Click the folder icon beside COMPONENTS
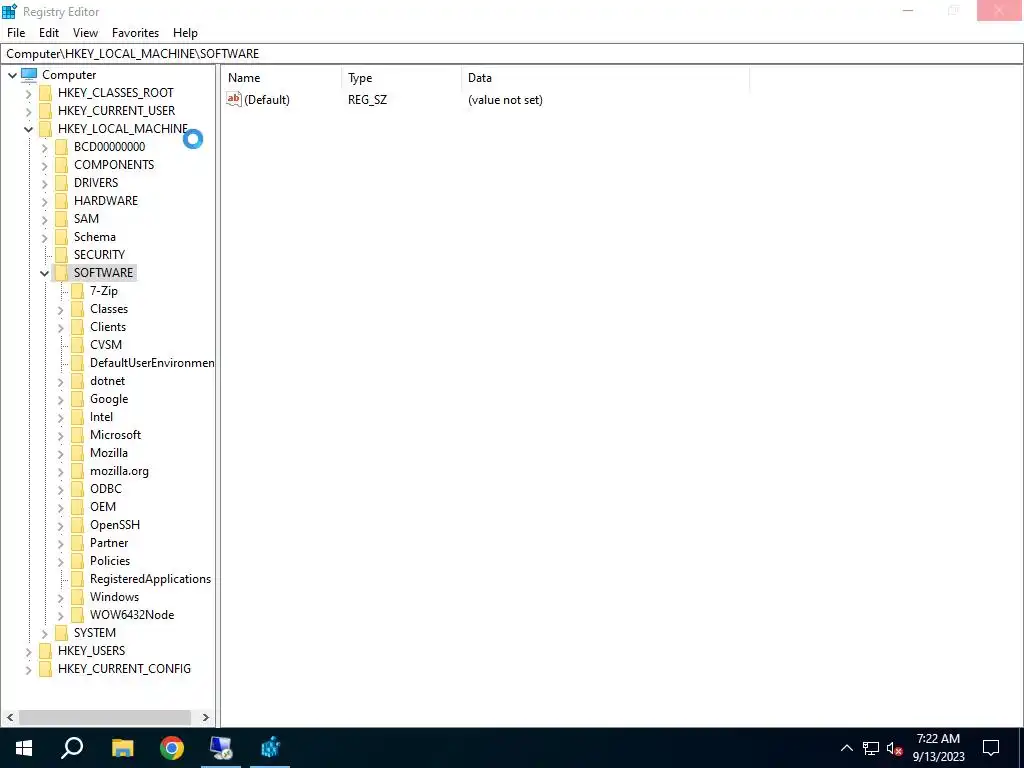The height and width of the screenshot is (768, 1024). [61, 165]
